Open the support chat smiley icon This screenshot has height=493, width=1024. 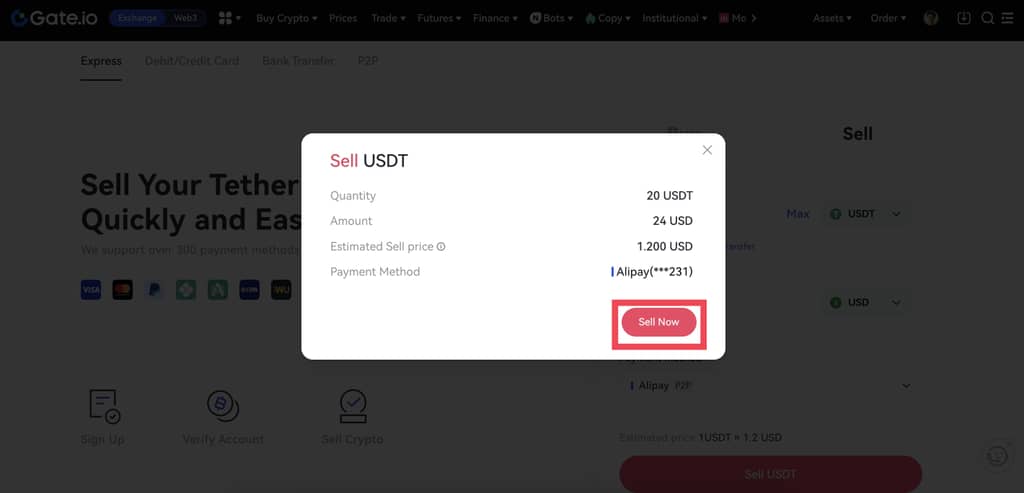997,455
